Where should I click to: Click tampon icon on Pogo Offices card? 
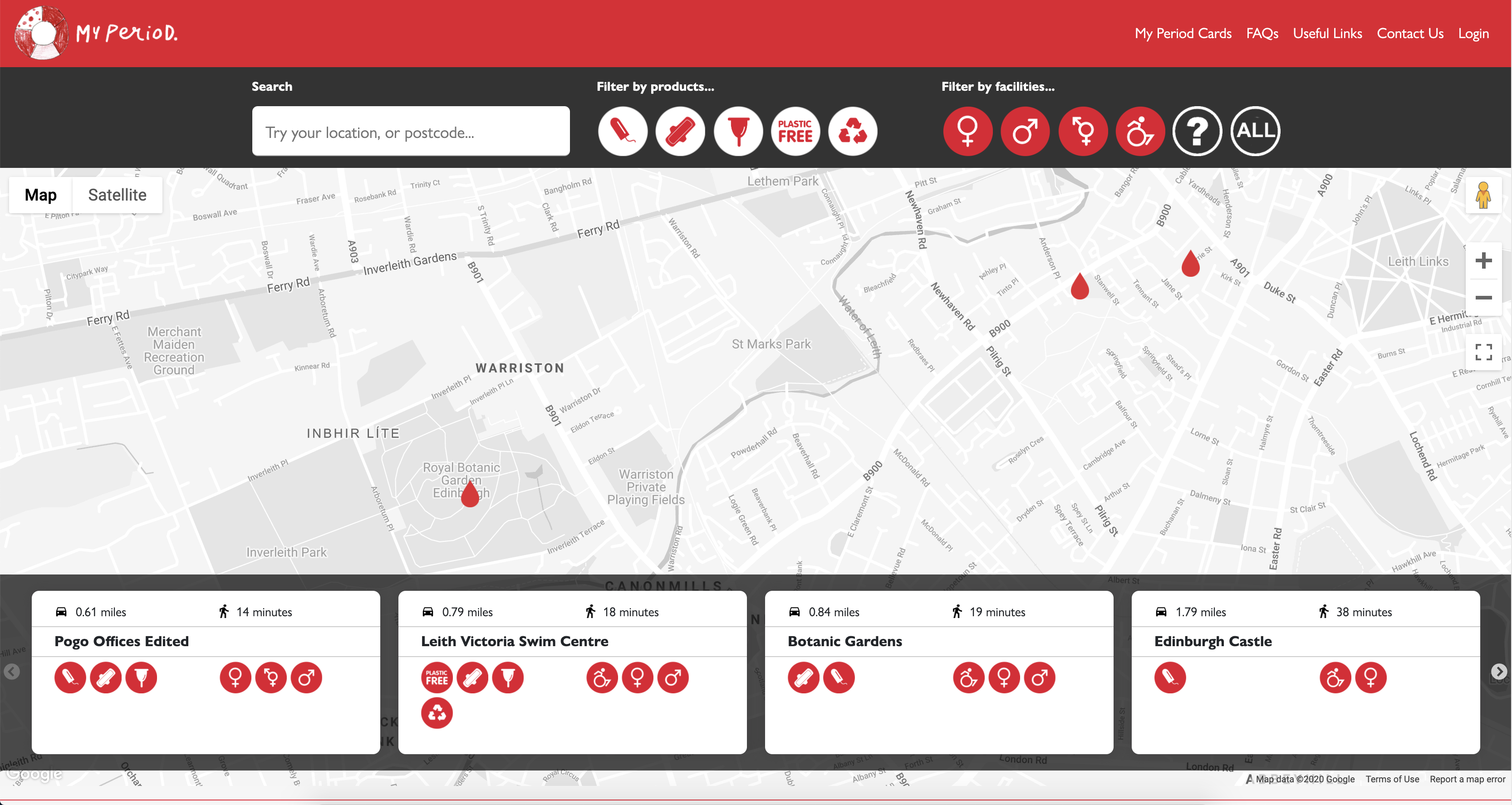click(x=70, y=677)
